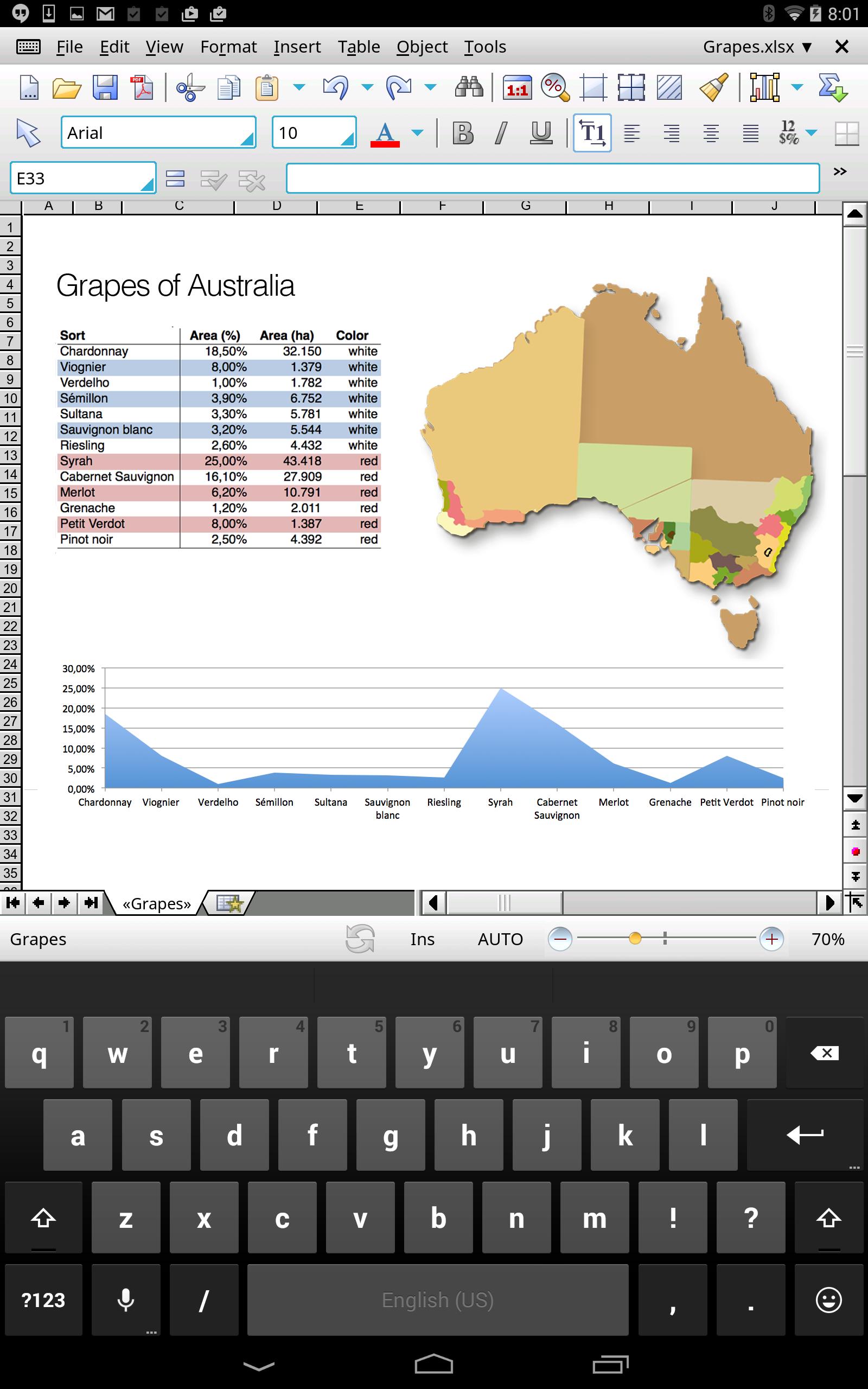
Task: Toggle bold formatting
Action: coord(463,133)
